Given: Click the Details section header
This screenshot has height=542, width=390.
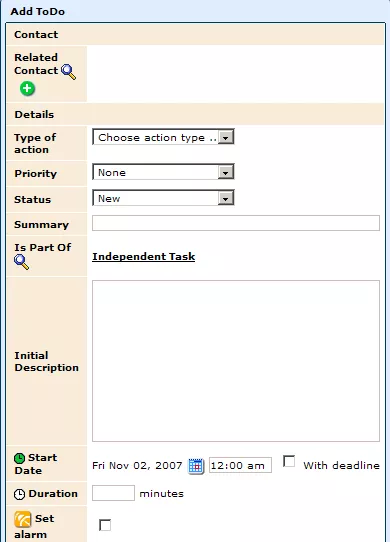Looking at the screenshot, I should coord(195,114).
